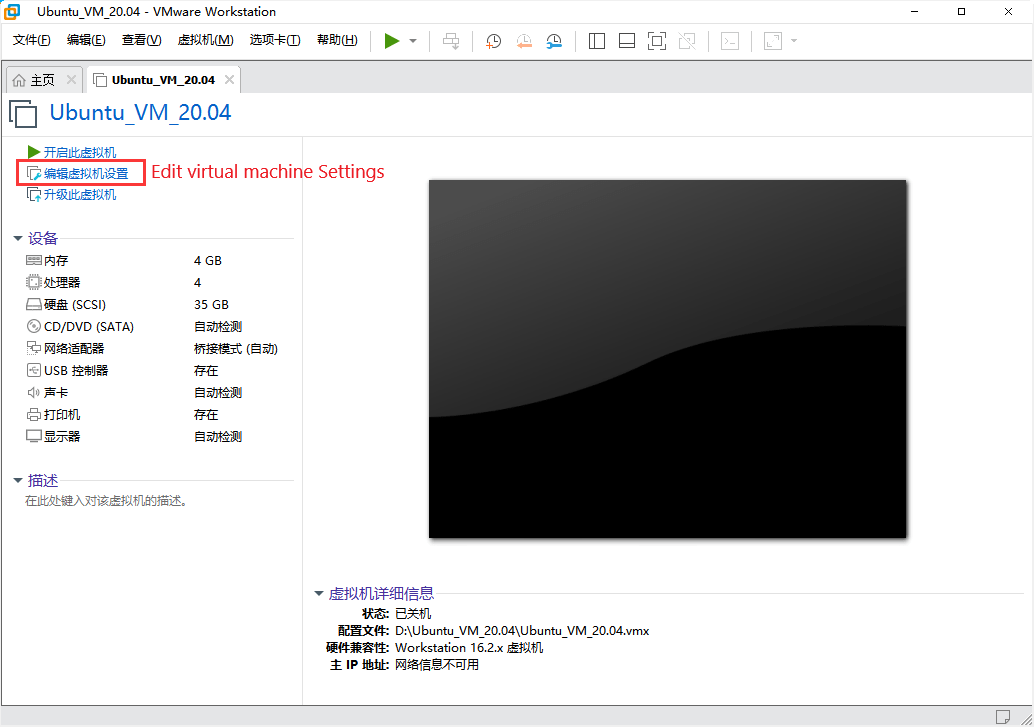Image resolution: width=1034 pixels, height=727 pixels.
Task: Select the 显示器 label
Action: pos(62,437)
